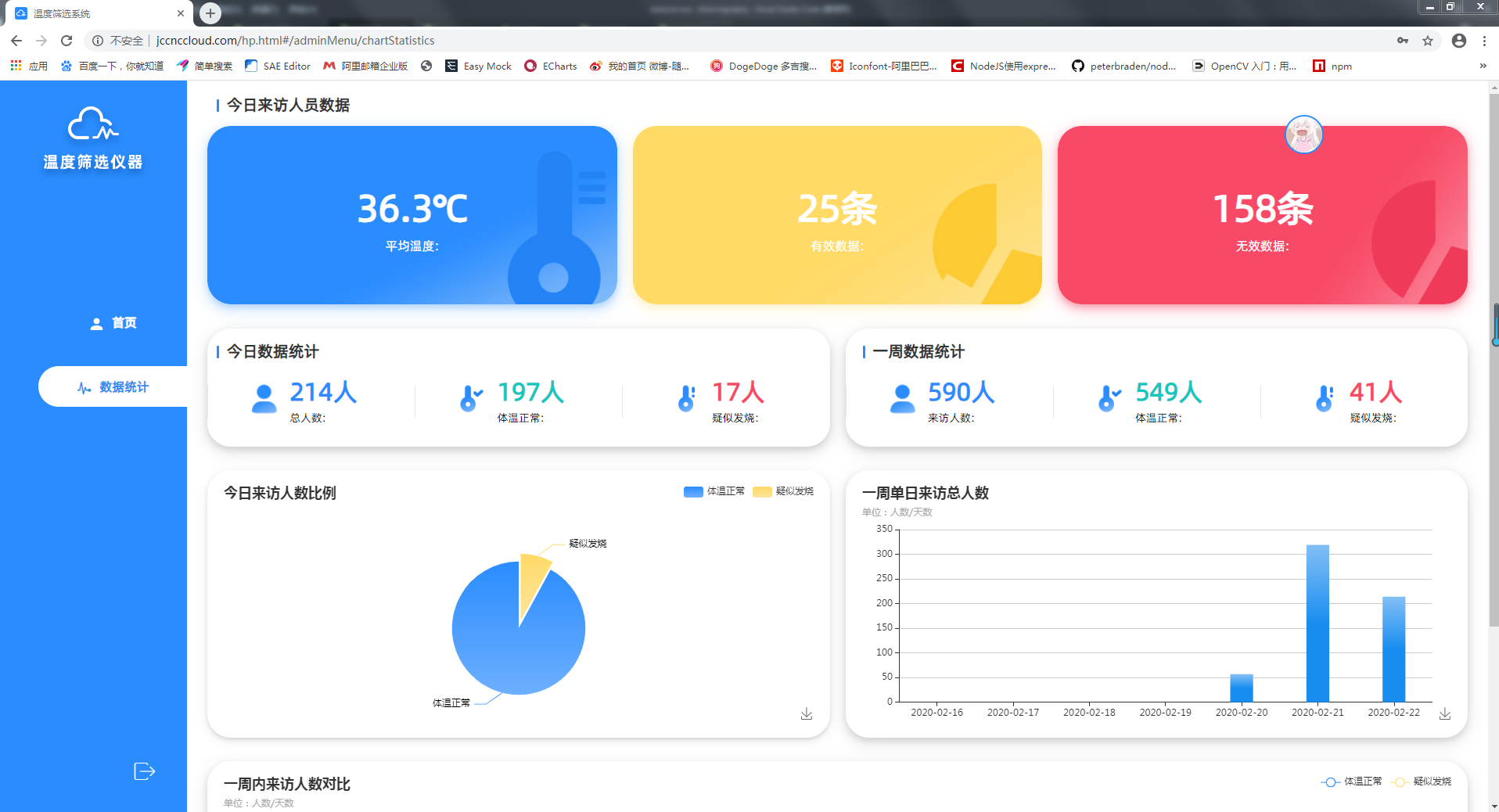This screenshot has width=1499, height=812.
Task: Toggle 疑似发烧 legend in pie chart
Action: coord(783,491)
